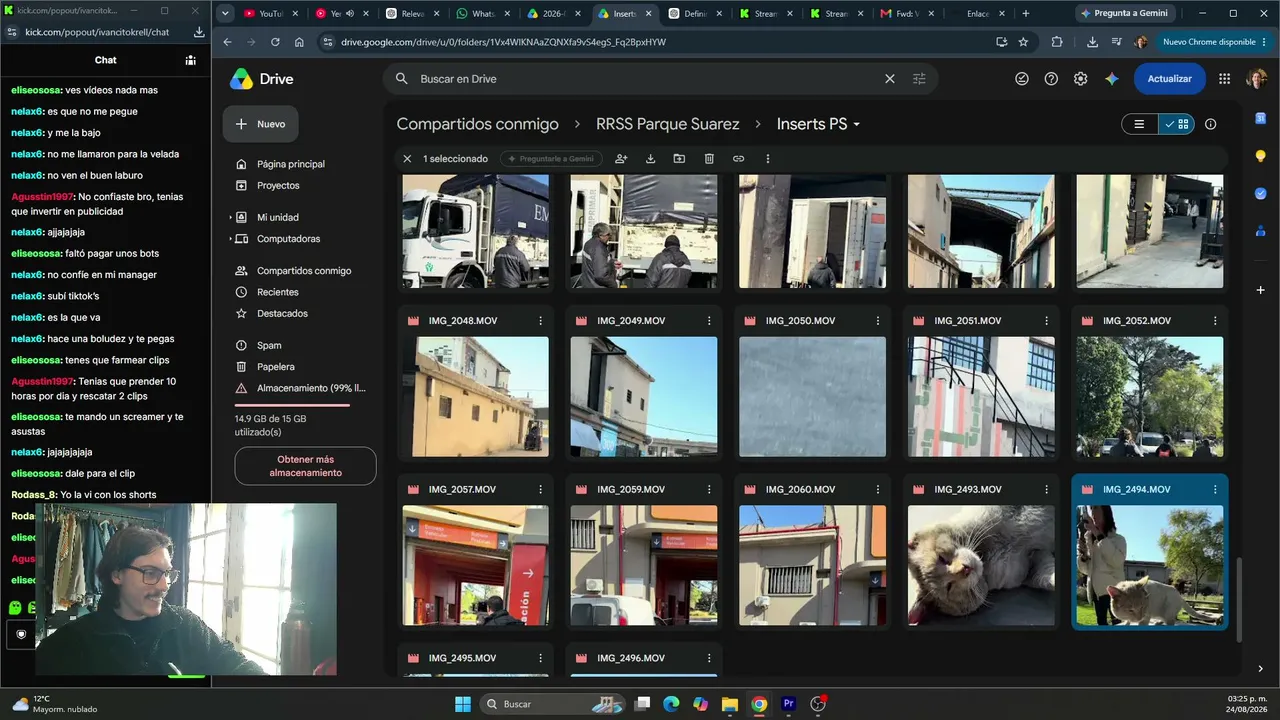Open the Chrome tab search dropdown
The image size is (1280, 720).
click(225, 14)
